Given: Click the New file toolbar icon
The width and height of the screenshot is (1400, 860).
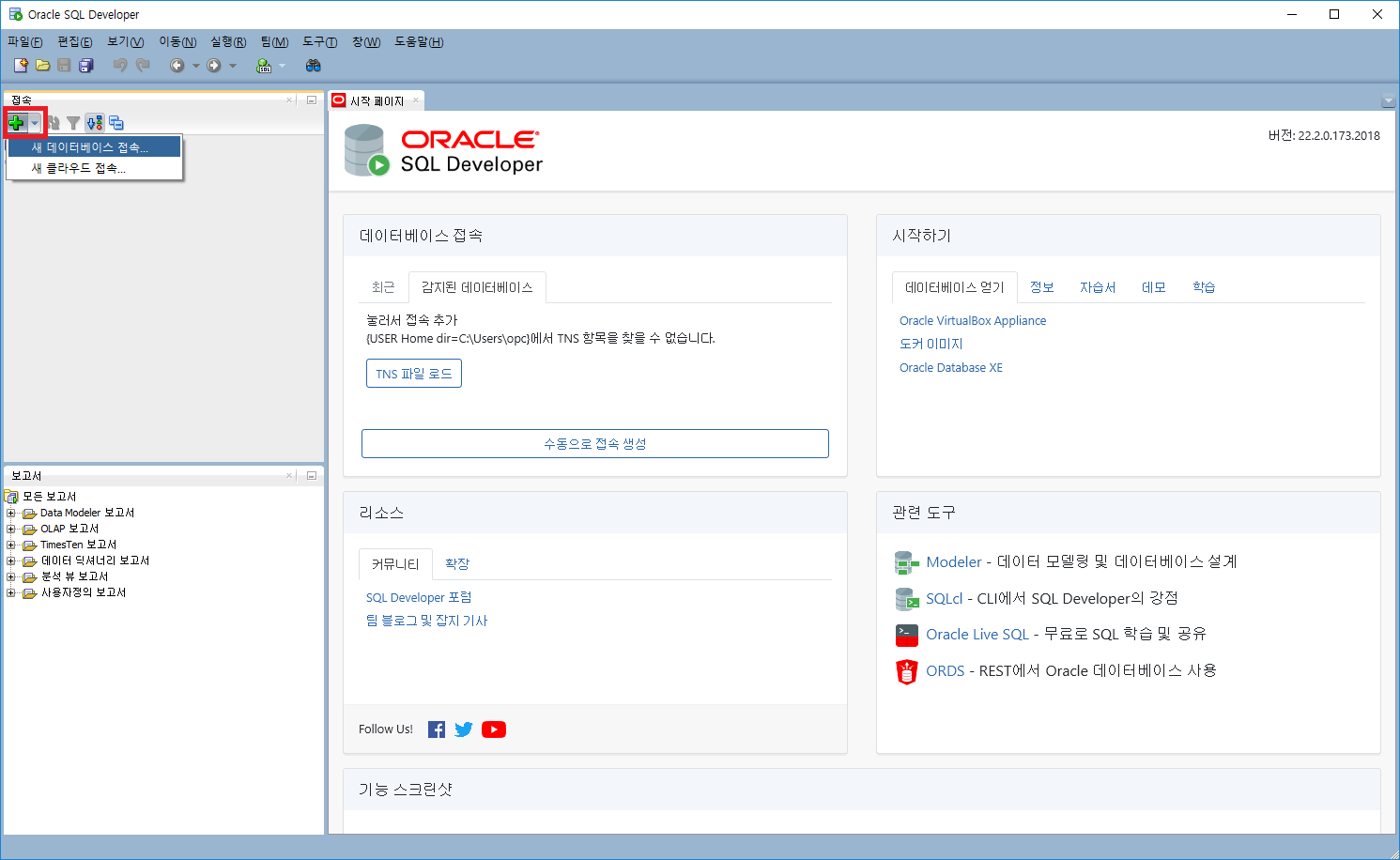Looking at the screenshot, I should pyautogui.click(x=21, y=65).
